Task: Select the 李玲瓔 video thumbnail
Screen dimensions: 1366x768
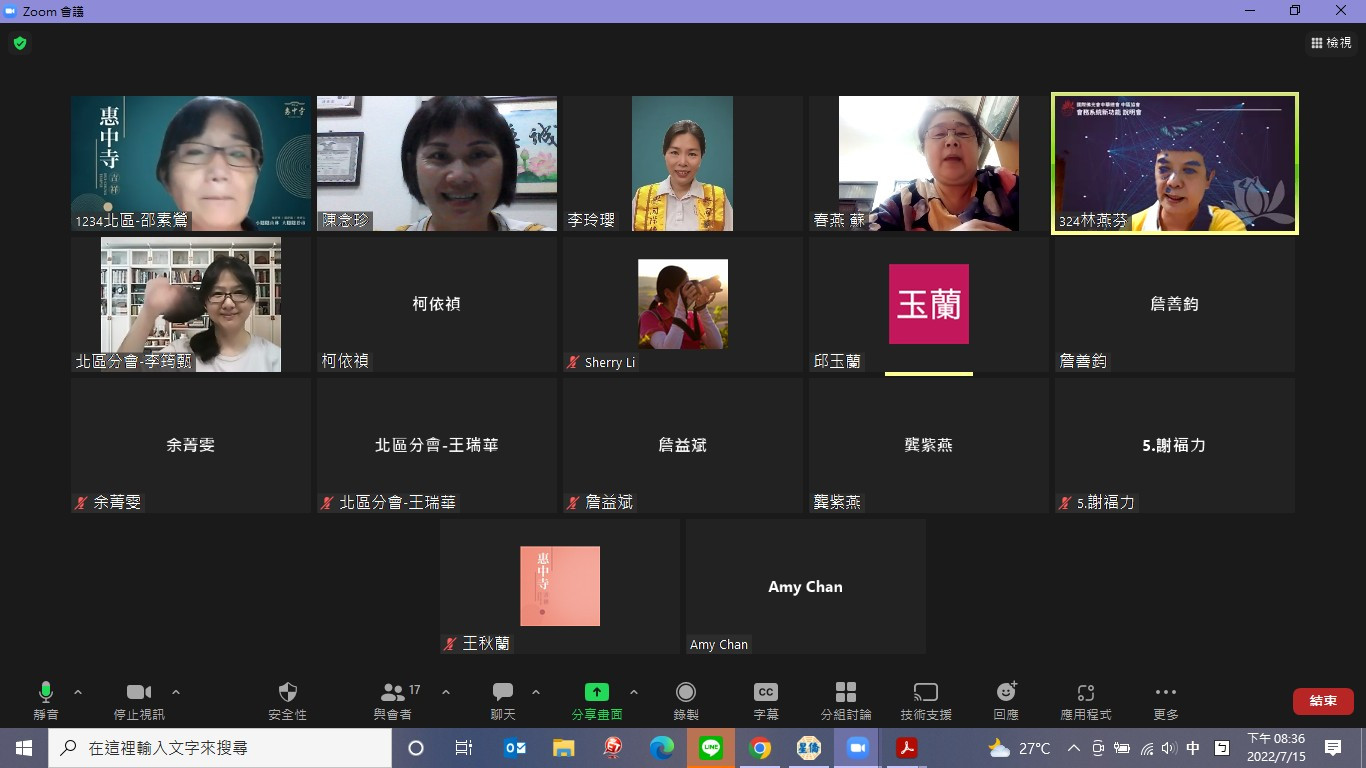Action: pos(682,164)
